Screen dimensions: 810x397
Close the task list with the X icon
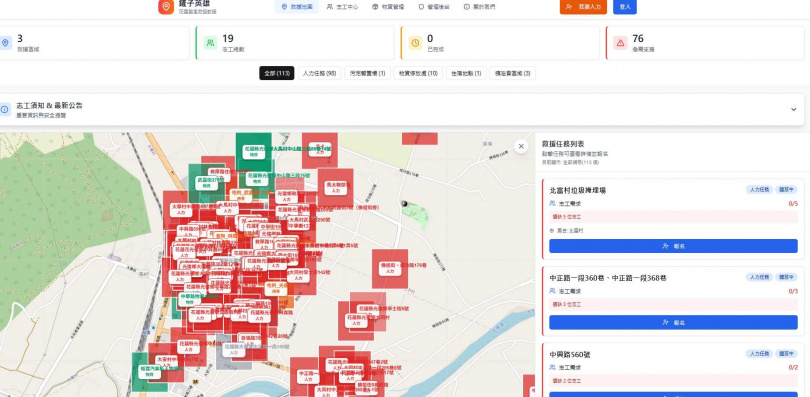521,147
